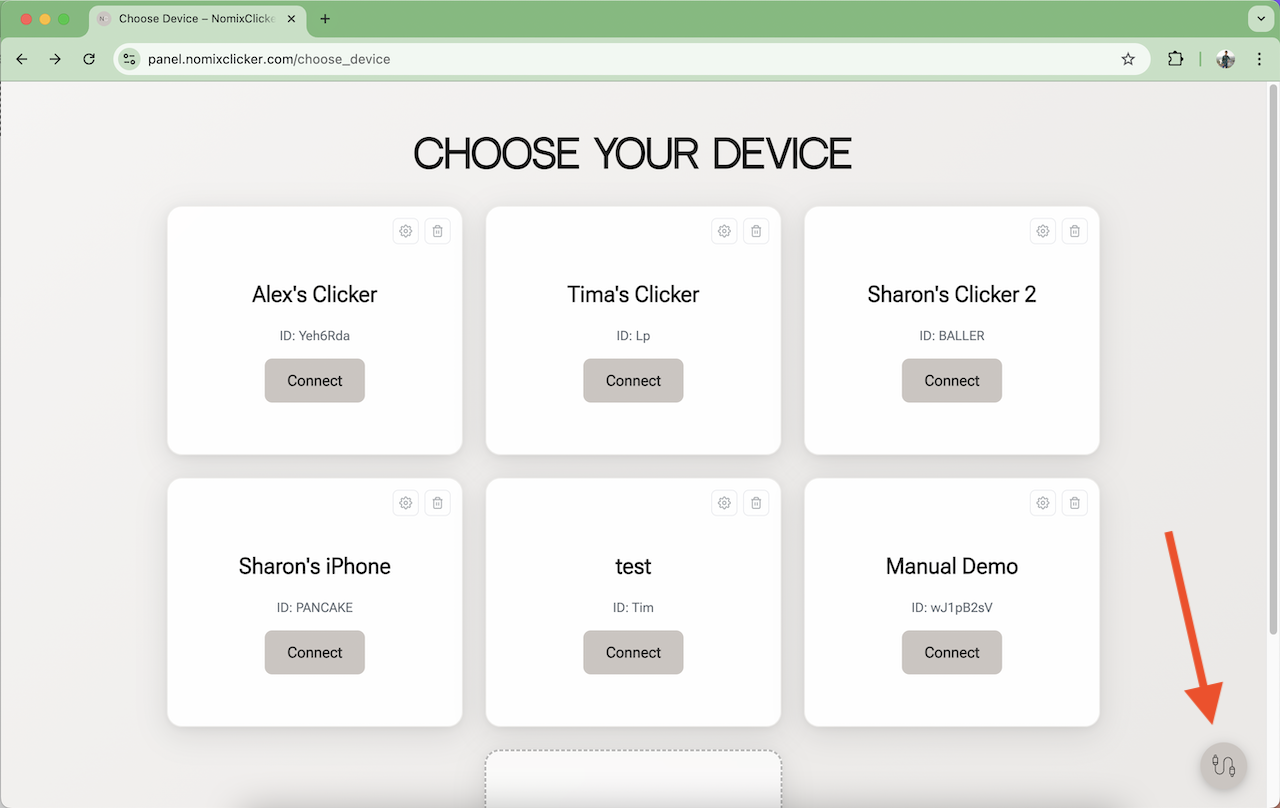1280x808 pixels.
Task: Connect to Manual Demo
Action: coord(952,653)
